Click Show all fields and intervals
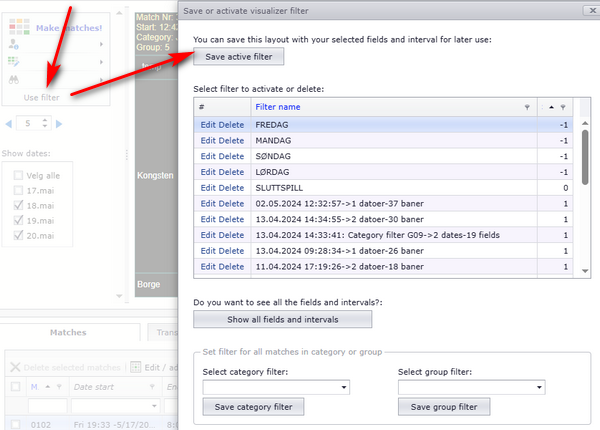Image resolution: width=600 pixels, height=430 pixels. click(x=282, y=319)
